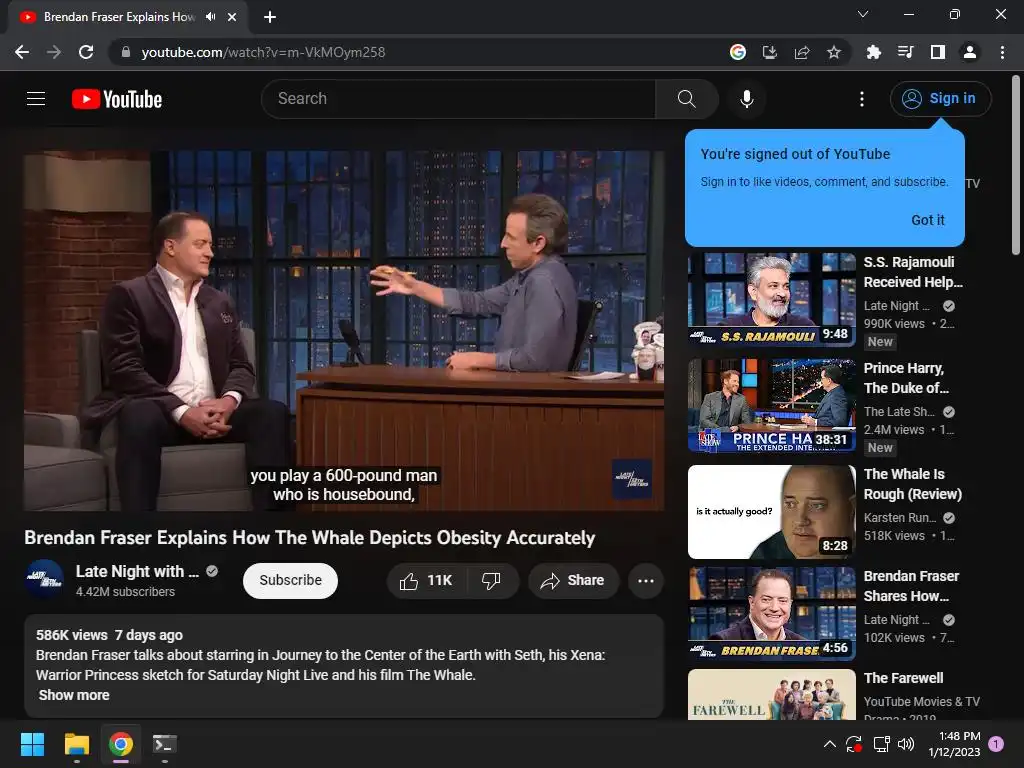This screenshot has height=768, width=1024.
Task: Click the address bar URL
Action: coord(263,52)
